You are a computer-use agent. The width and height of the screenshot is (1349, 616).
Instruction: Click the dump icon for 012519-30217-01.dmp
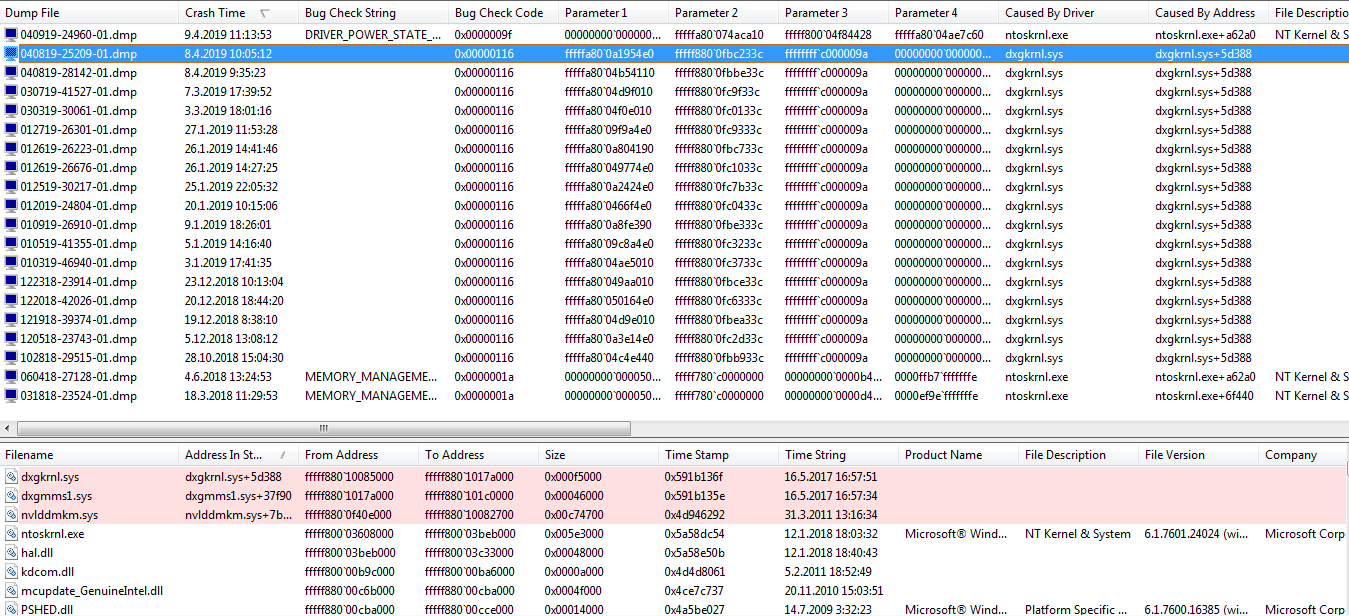11,187
